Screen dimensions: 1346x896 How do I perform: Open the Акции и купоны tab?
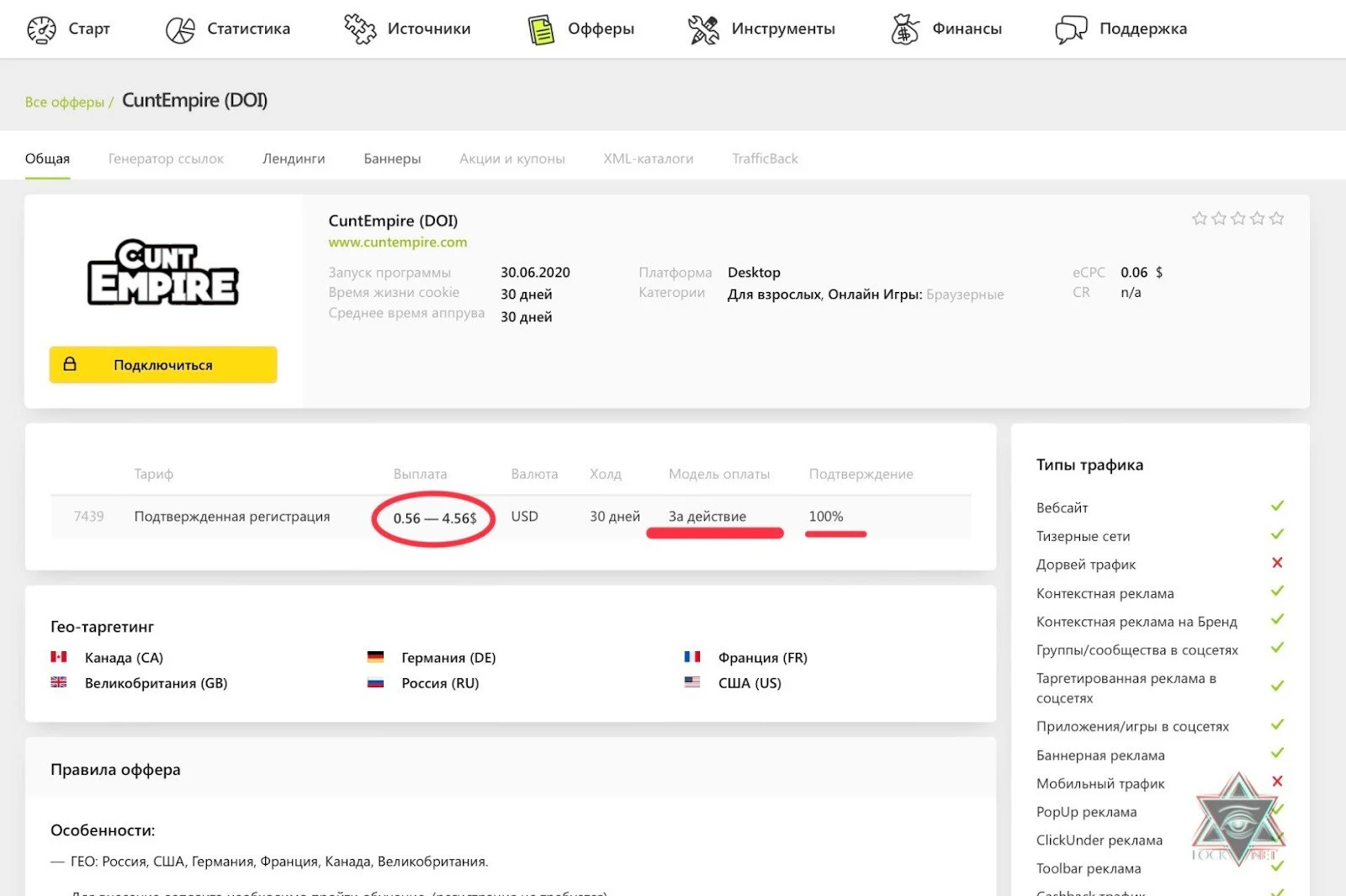pos(512,159)
